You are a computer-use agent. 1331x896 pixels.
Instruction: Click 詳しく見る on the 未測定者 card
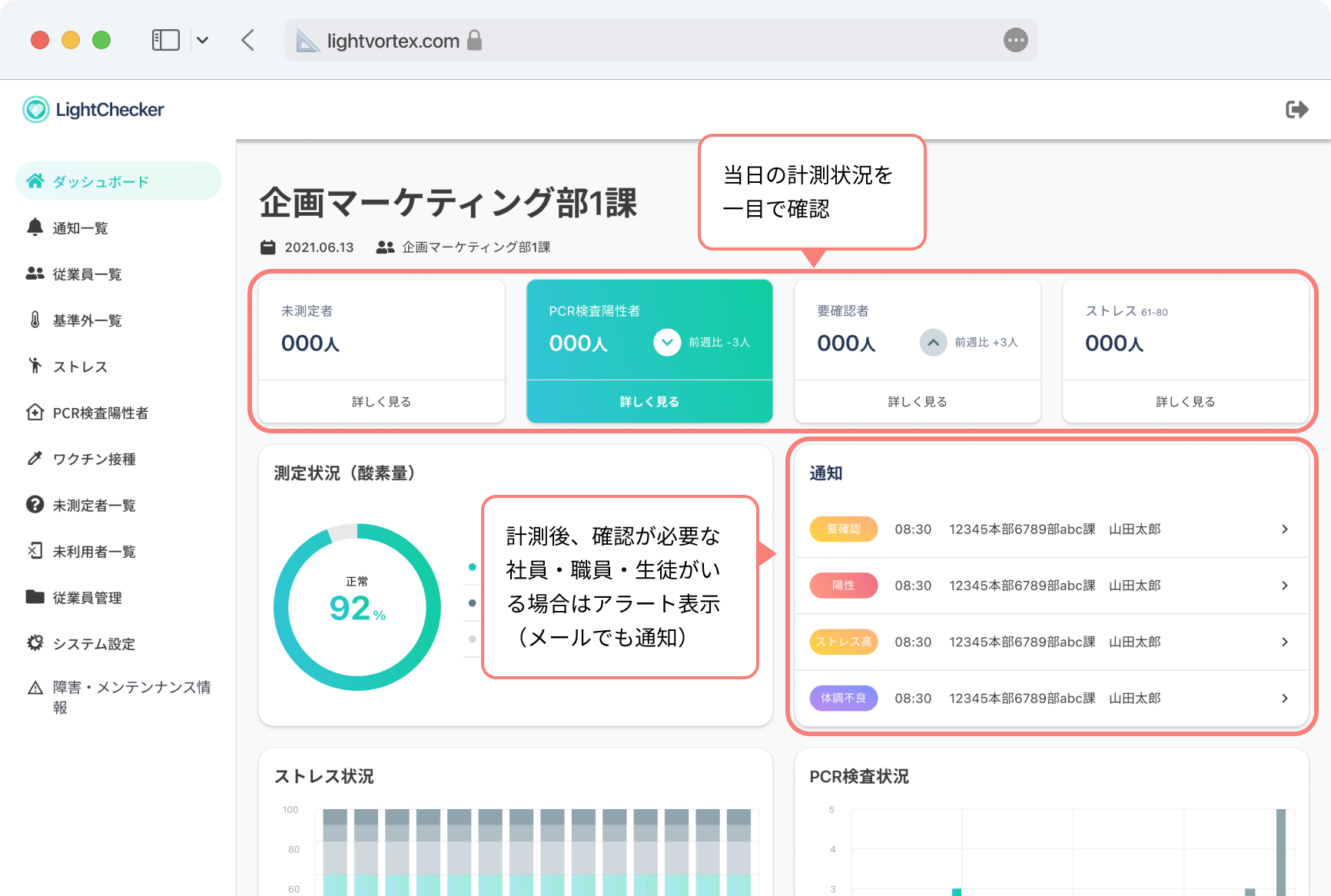click(381, 401)
